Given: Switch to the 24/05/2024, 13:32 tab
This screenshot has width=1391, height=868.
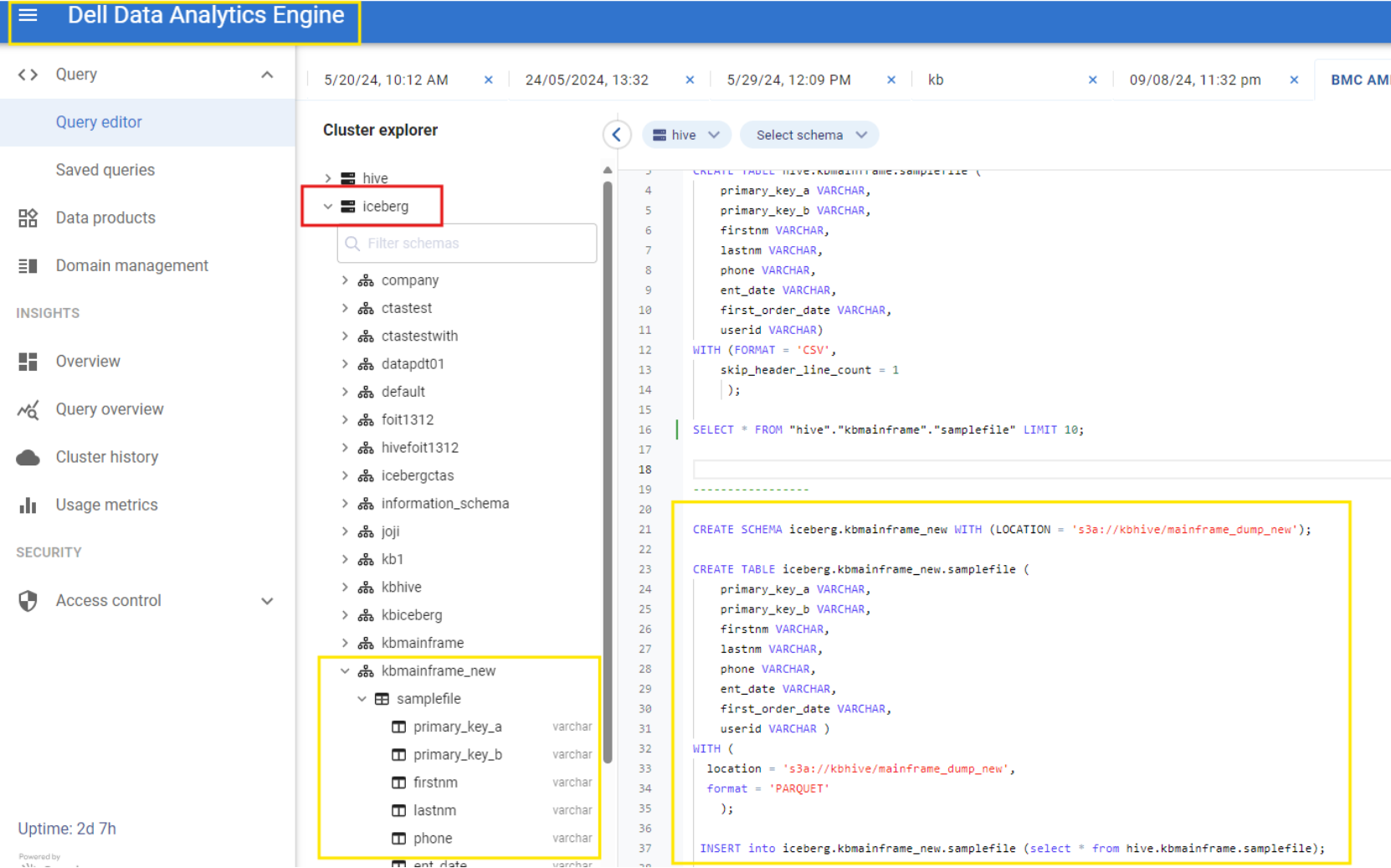Looking at the screenshot, I should point(587,80).
